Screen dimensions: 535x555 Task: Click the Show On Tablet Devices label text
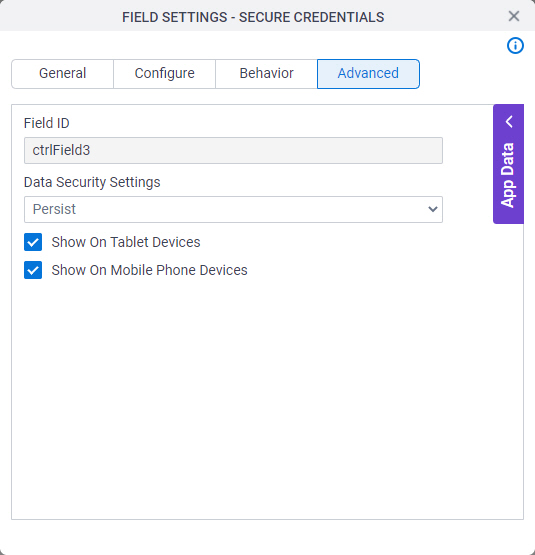click(126, 242)
